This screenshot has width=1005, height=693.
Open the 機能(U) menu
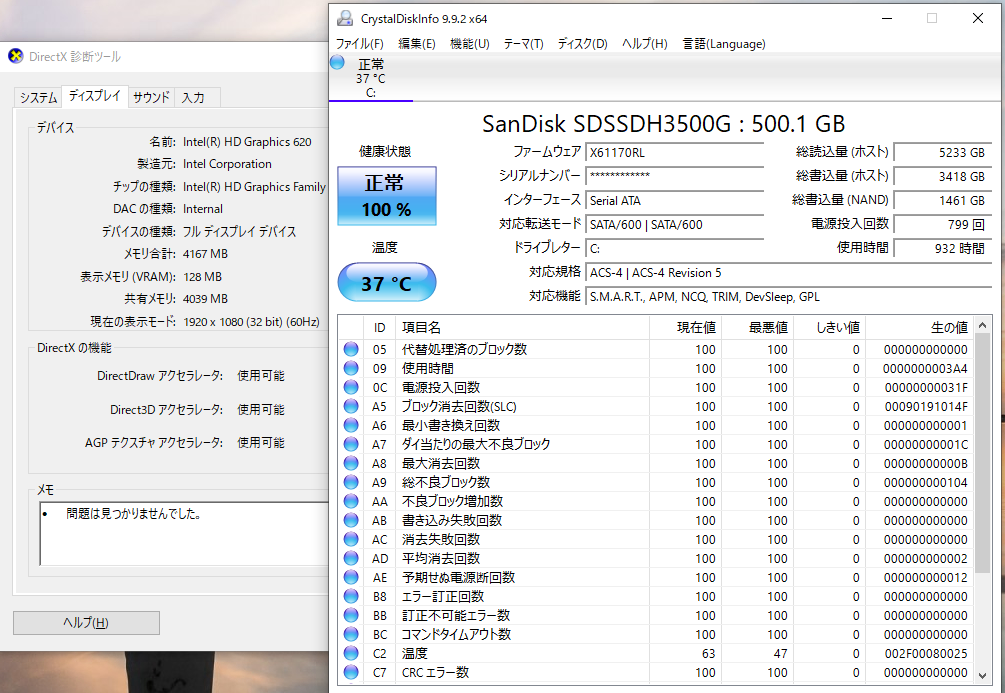coord(470,44)
